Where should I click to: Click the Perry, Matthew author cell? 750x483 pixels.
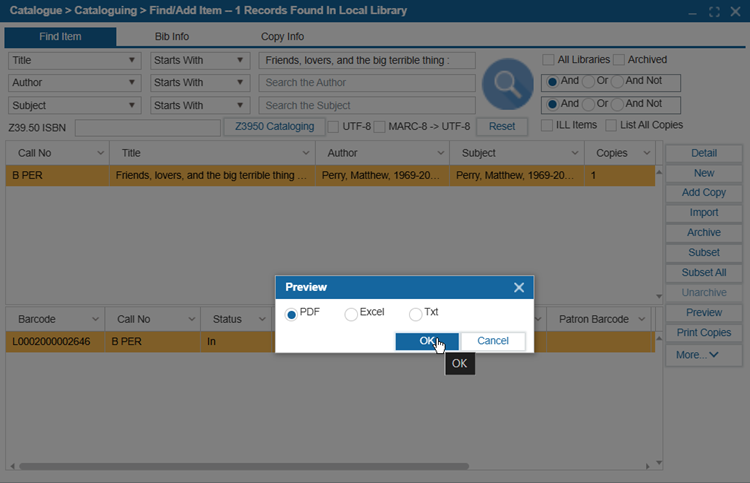coord(382,176)
